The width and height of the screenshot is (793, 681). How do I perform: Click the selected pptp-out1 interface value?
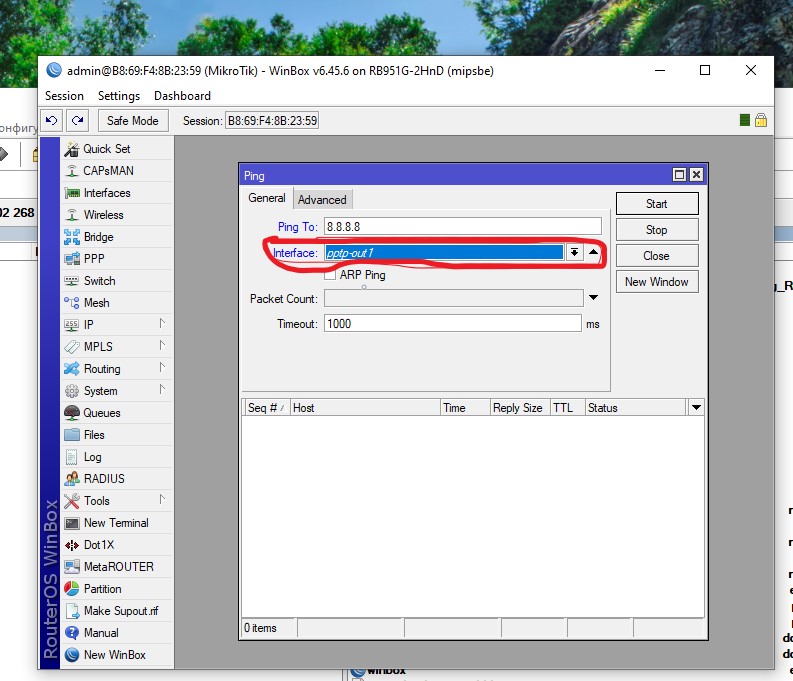tap(444, 252)
